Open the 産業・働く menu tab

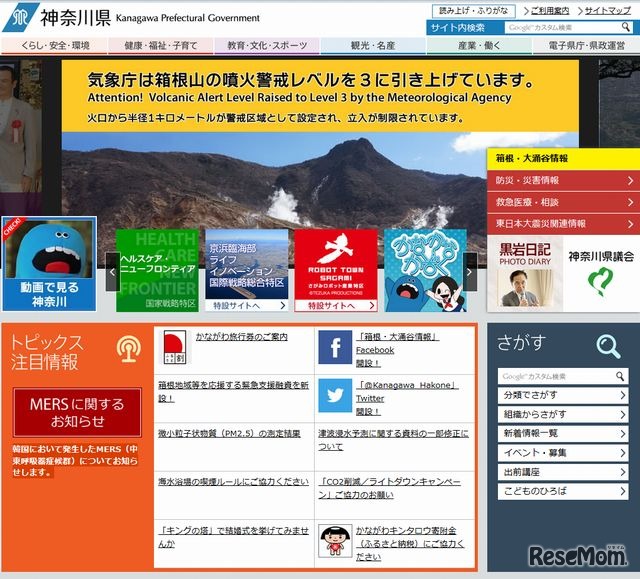[x=479, y=46]
